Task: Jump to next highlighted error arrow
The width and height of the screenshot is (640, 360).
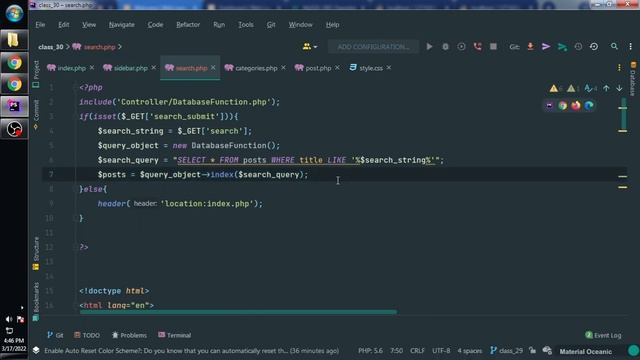Action: [620, 88]
